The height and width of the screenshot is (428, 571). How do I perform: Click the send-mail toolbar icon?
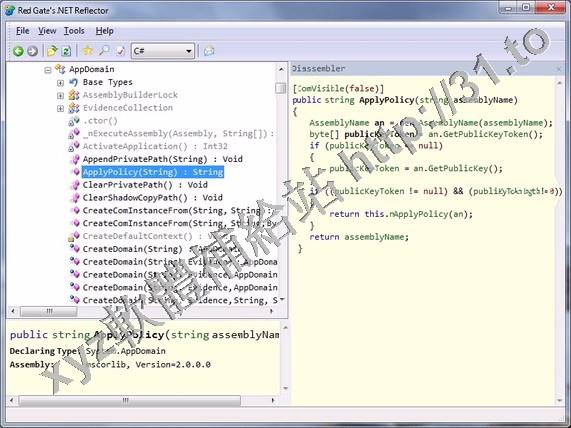(209, 51)
